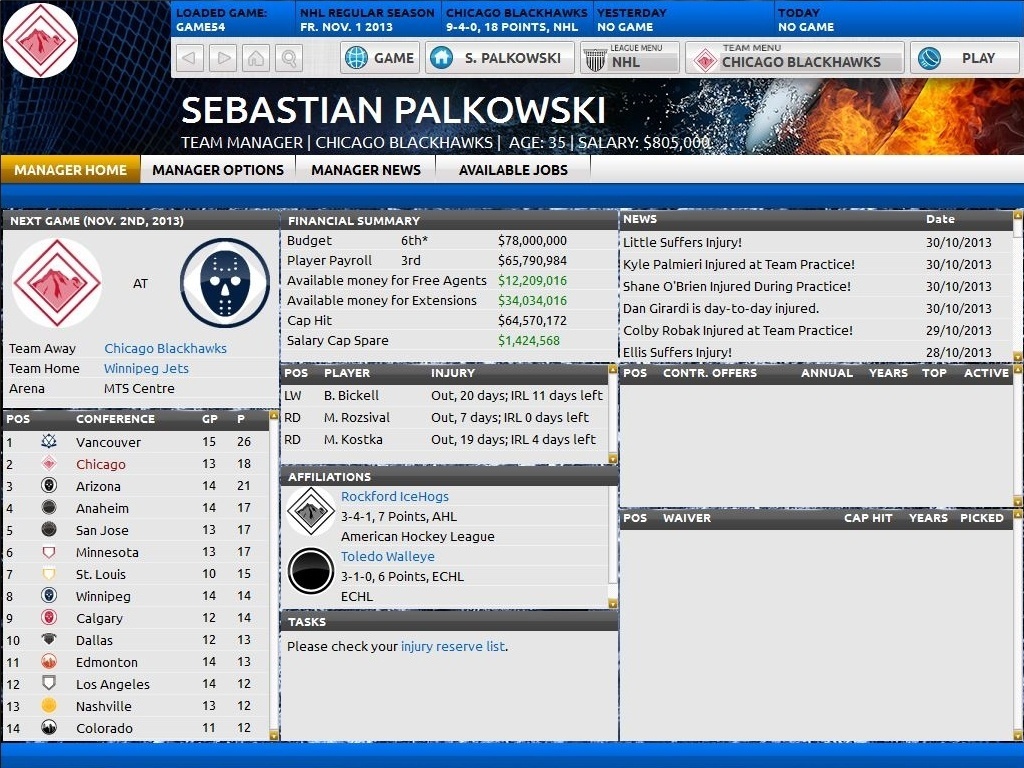The height and width of the screenshot is (768, 1024).
Task: Select injured player B. Bickell row
Action: pyautogui.click(x=445, y=395)
